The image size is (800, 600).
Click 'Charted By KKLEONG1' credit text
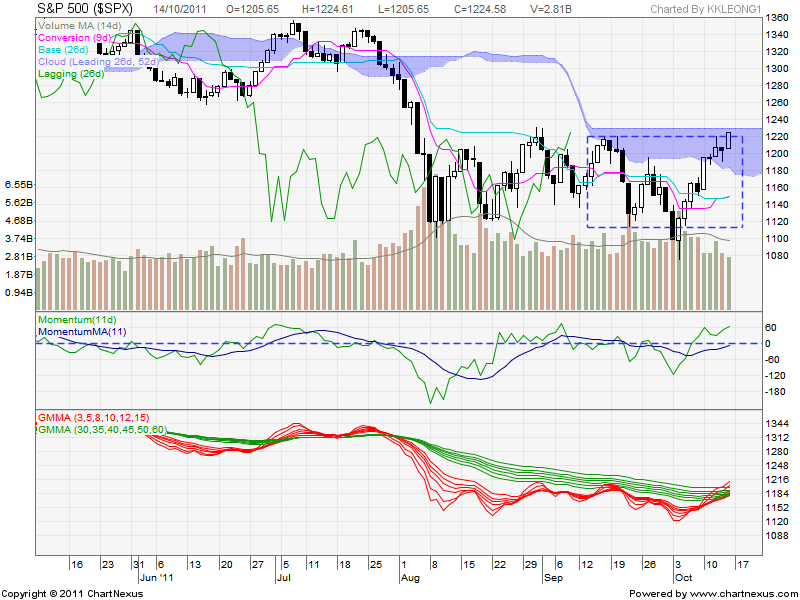pos(706,9)
